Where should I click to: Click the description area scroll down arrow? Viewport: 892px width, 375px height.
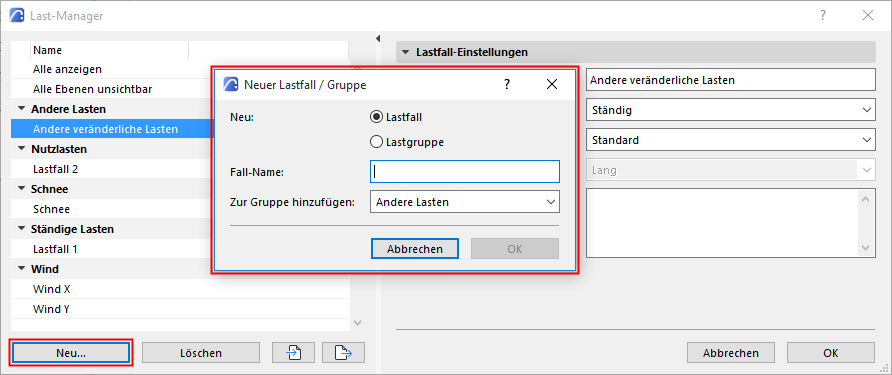(x=866, y=248)
